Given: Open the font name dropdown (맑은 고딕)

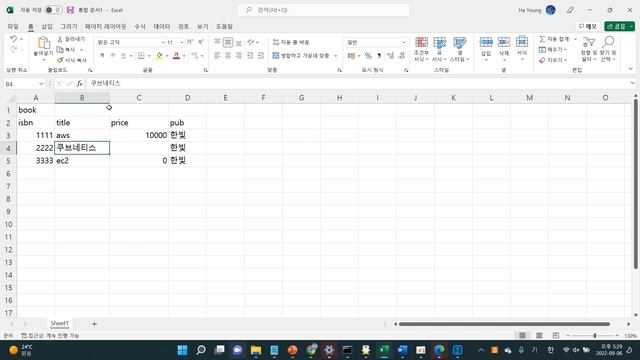Looking at the screenshot, I should (x=162, y=42).
